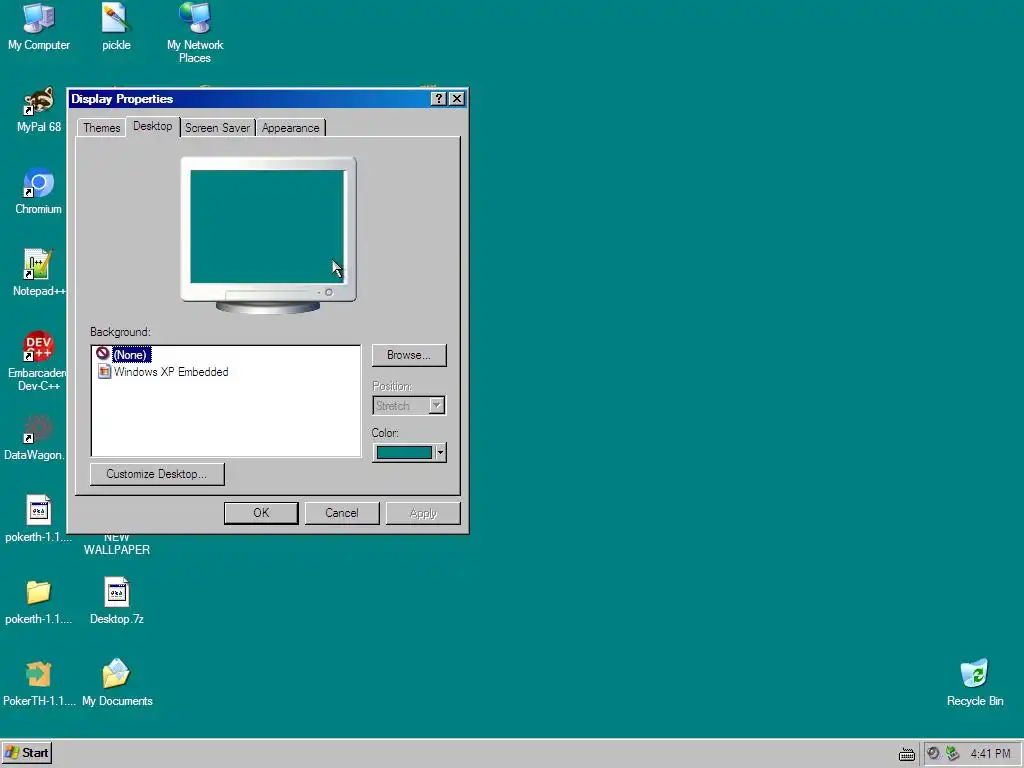Expand the Color picker dropdown arrow
Viewport: 1024px width, 768px height.
coord(441,453)
